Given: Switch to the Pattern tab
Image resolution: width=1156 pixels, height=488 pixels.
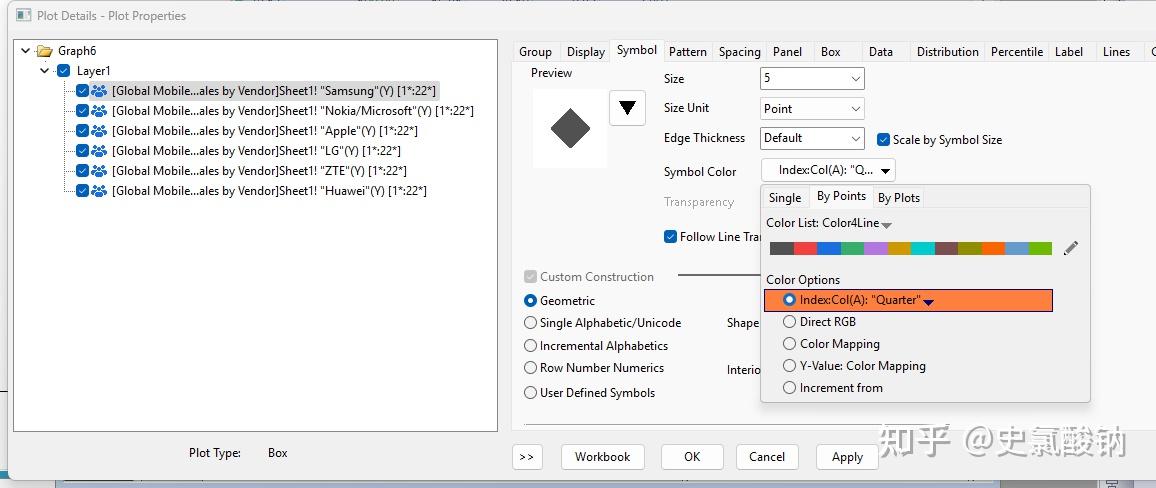Looking at the screenshot, I should 687,52.
